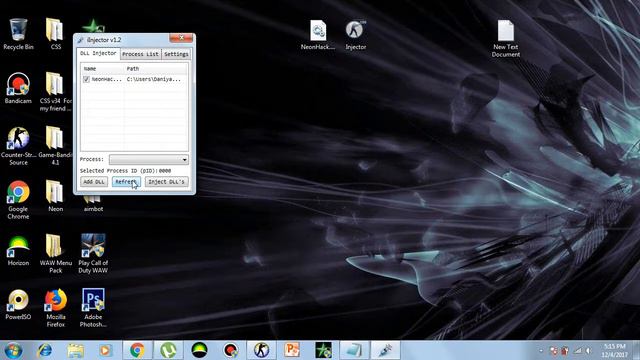Screen dimensions: 640x360
Task: Open the taskbar clock and date
Action: pos(614,351)
